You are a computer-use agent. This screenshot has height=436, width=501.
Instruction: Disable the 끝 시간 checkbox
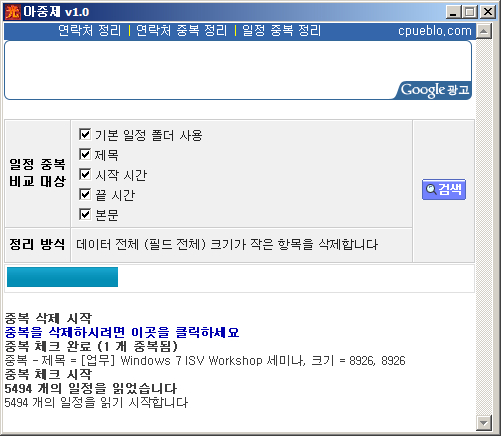point(85,194)
